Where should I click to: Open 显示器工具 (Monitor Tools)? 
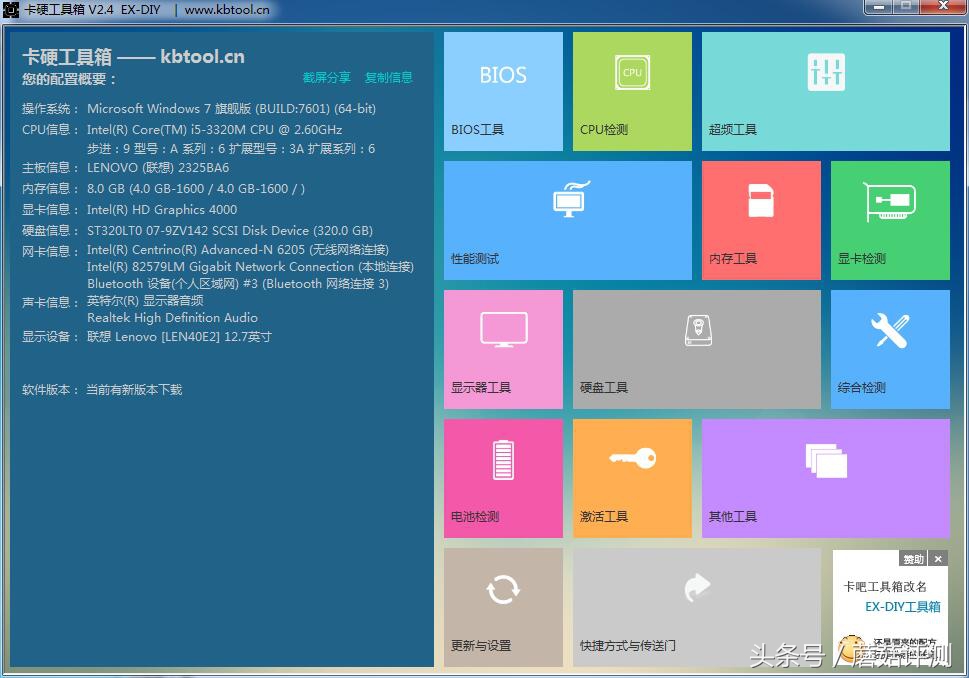(x=503, y=349)
